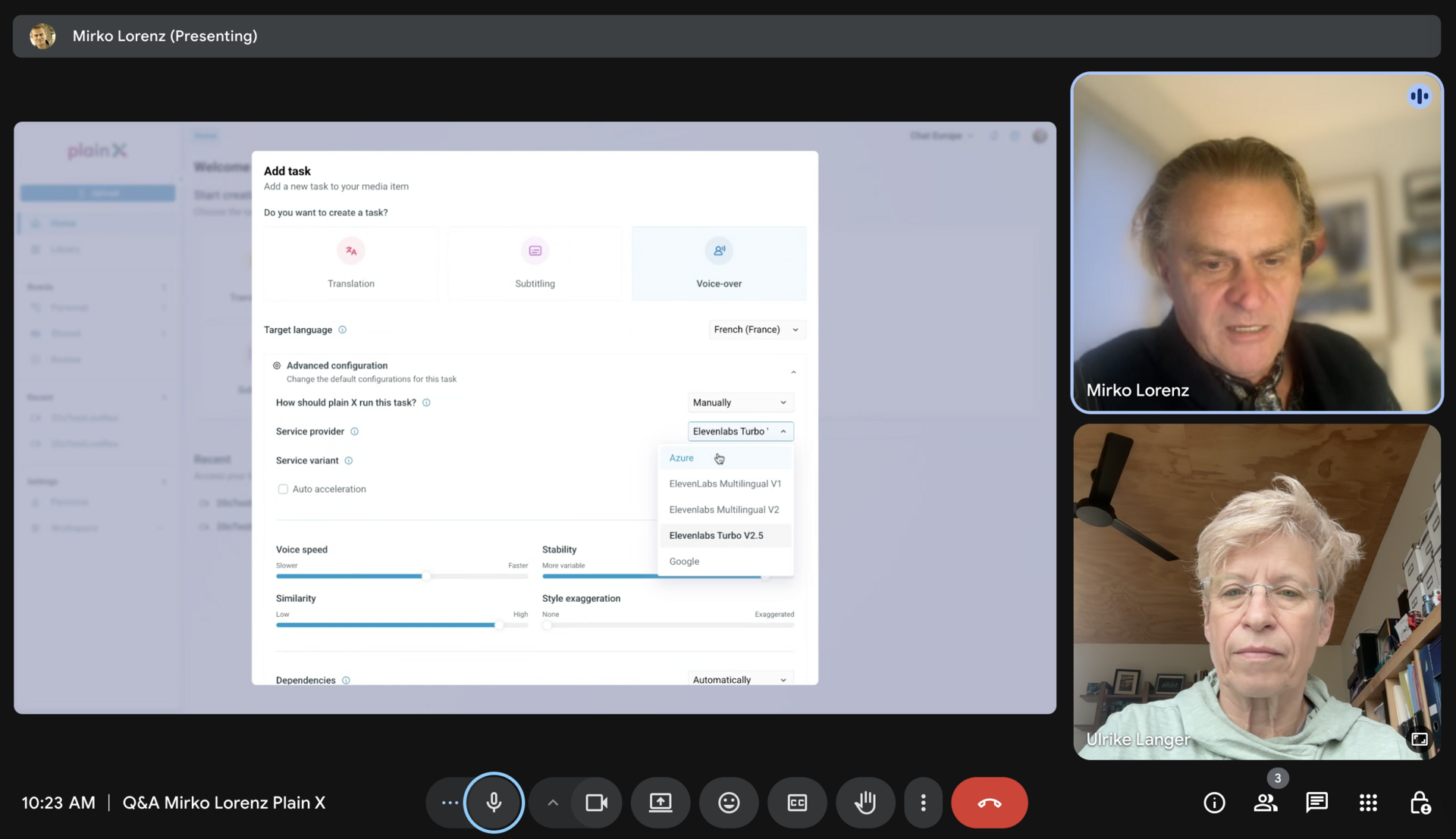Collapse the Advanced configuration section
This screenshot has height=839, width=1456.
pos(793,371)
